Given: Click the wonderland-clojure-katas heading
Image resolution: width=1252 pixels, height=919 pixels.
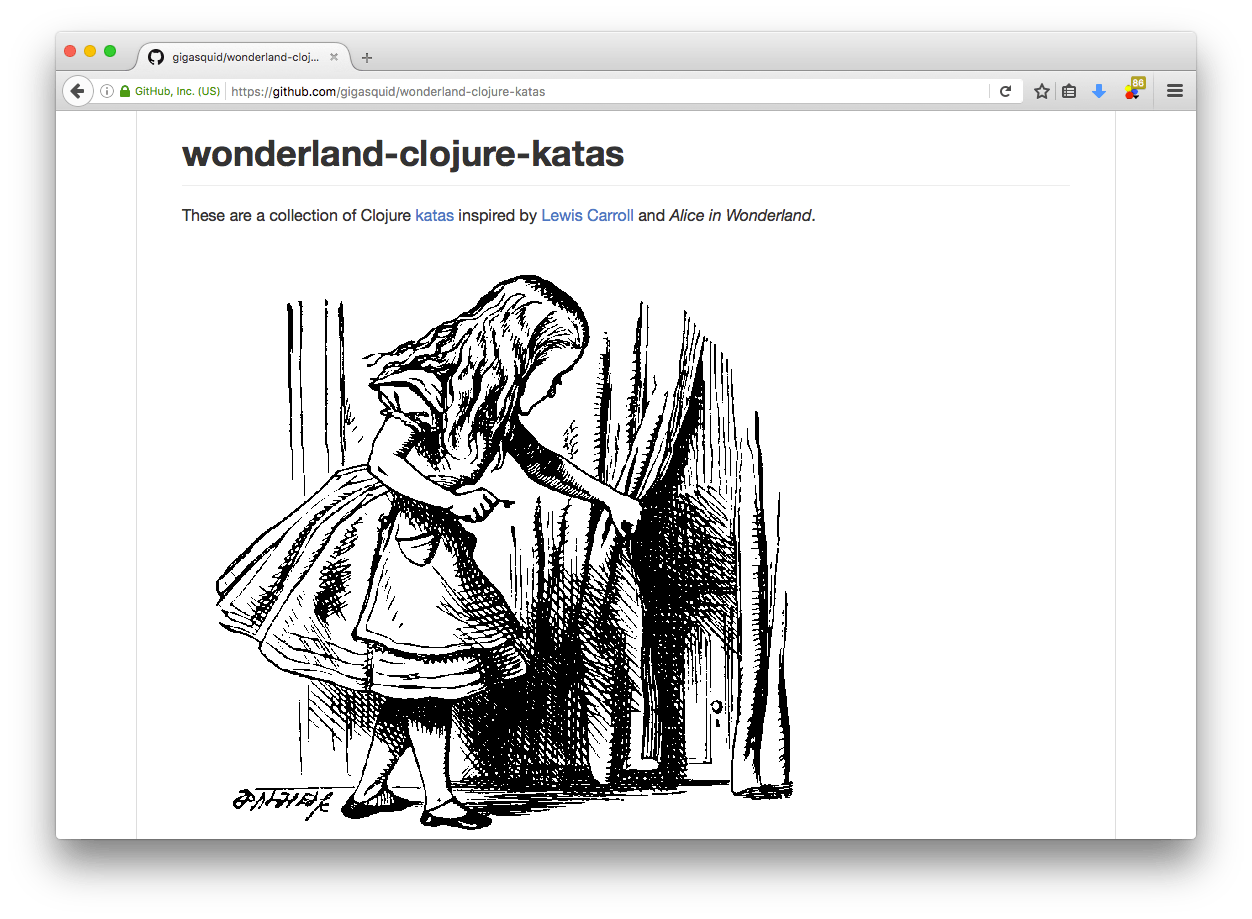Looking at the screenshot, I should pyautogui.click(x=403, y=154).
